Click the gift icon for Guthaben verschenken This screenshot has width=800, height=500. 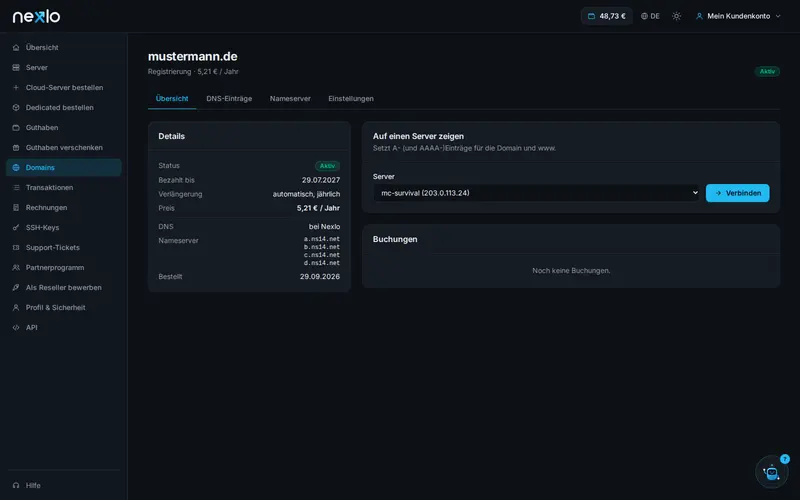tap(16, 147)
